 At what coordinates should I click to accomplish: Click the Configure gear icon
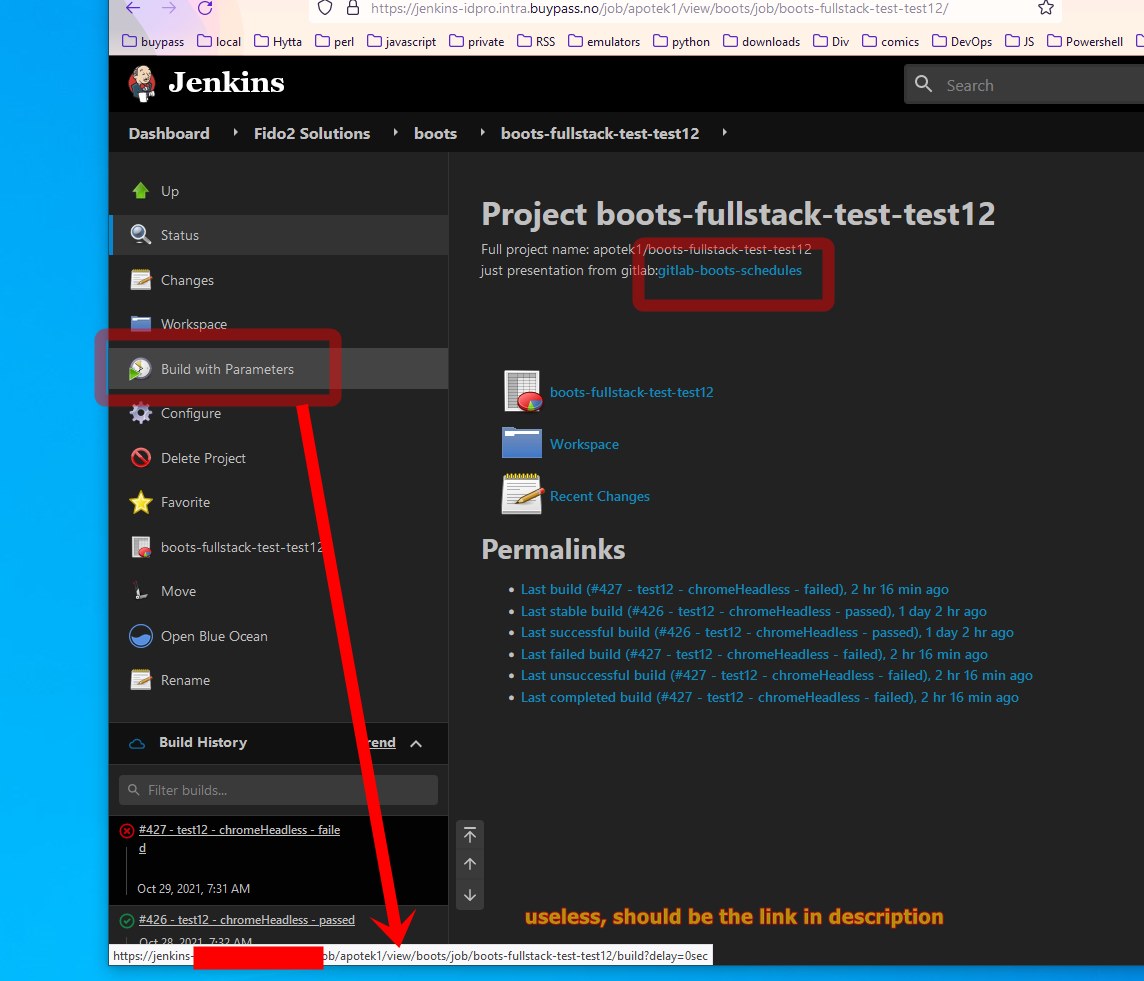[x=141, y=413]
